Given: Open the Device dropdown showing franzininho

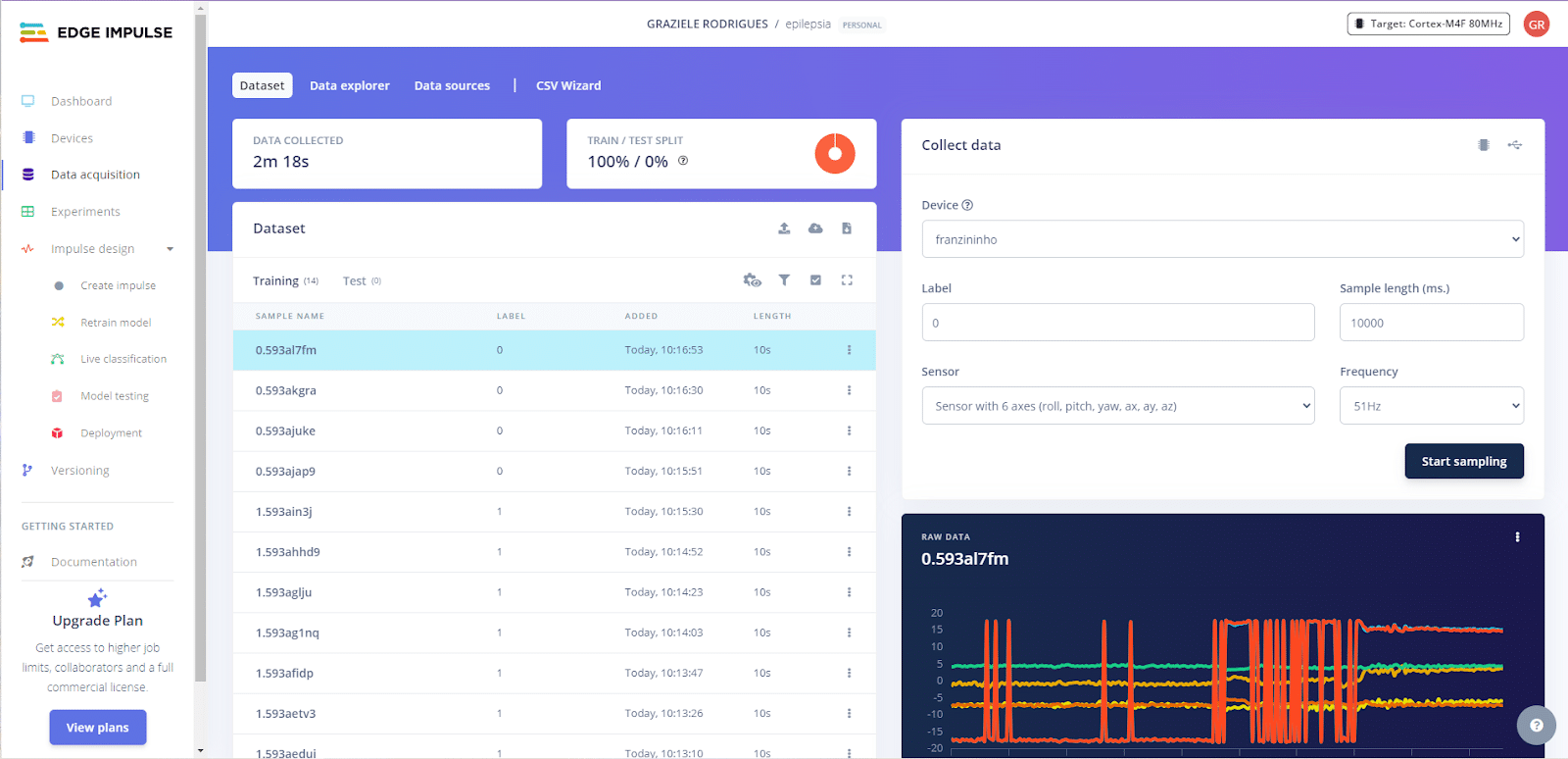Looking at the screenshot, I should tap(1222, 239).
